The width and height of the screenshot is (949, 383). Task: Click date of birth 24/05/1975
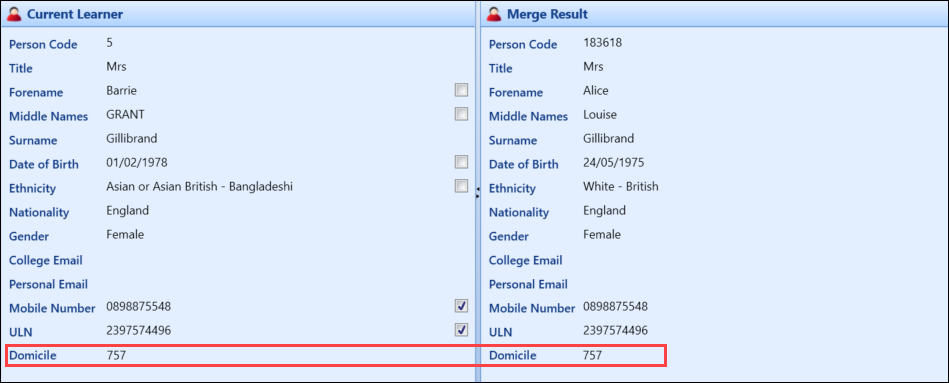click(613, 163)
